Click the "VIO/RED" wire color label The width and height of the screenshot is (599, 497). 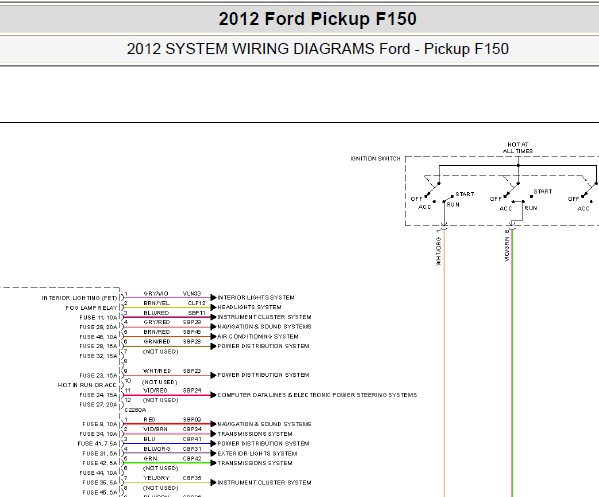point(155,390)
